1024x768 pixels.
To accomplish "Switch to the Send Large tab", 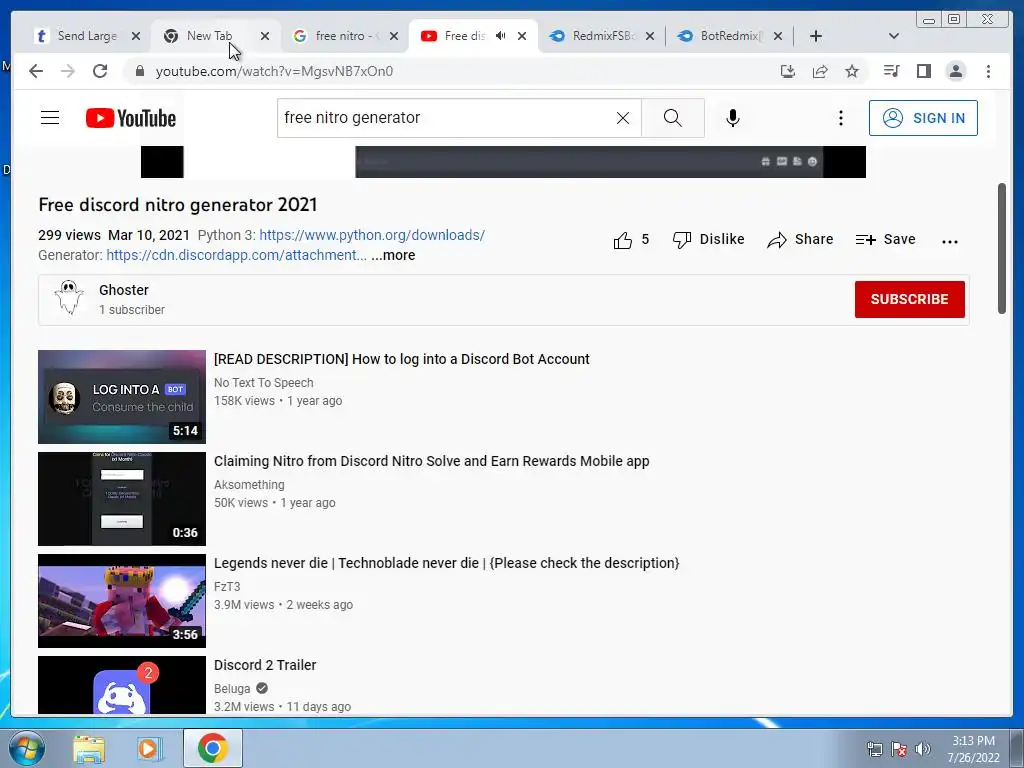I will 87,36.
